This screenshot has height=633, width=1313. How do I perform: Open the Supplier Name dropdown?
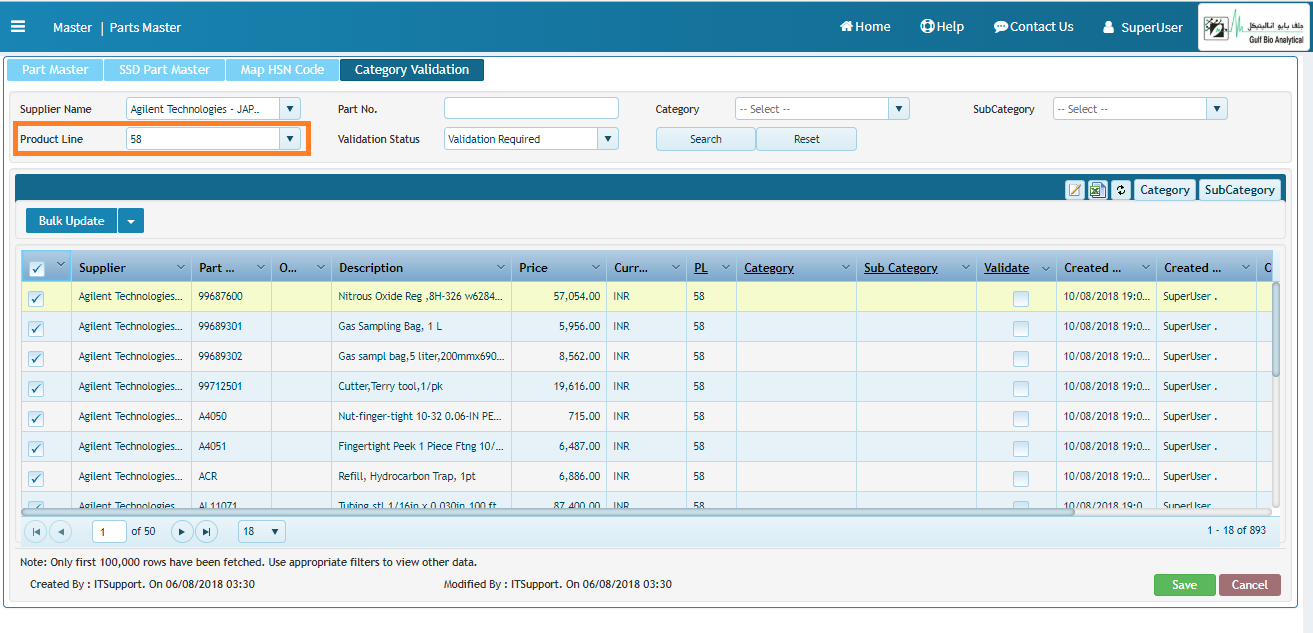(x=290, y=109)
